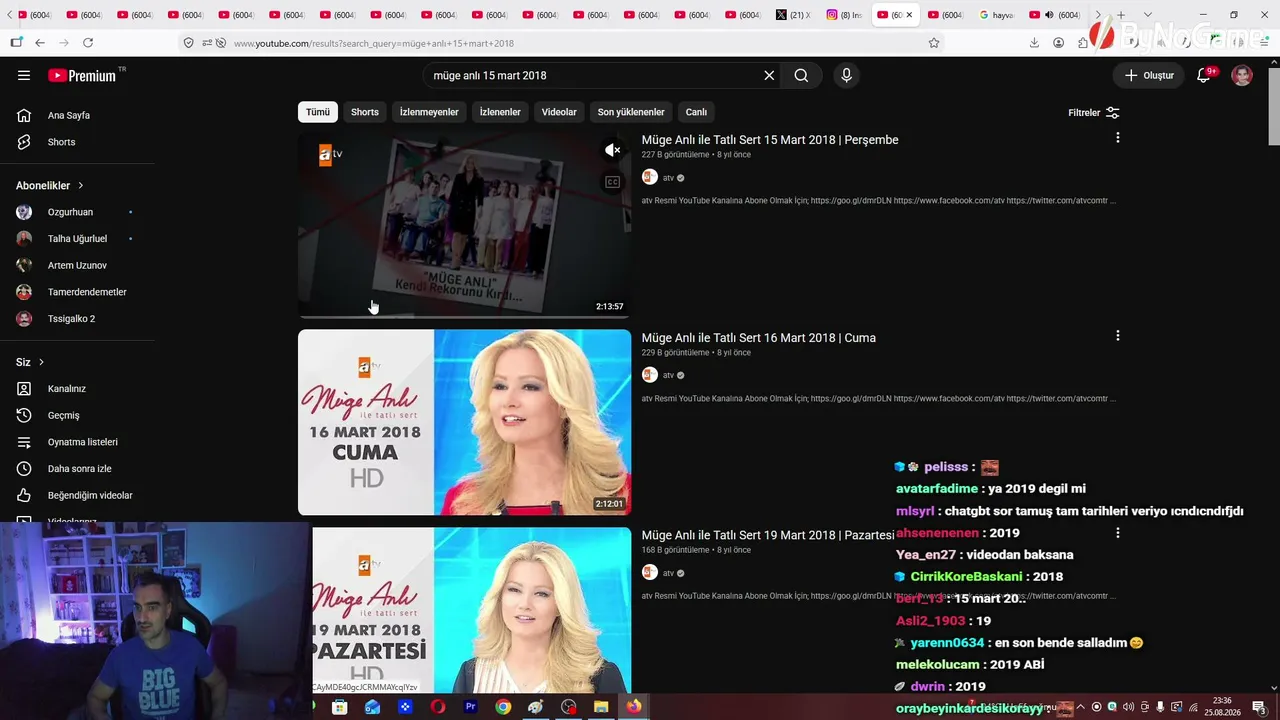The height and width of the screenshot is (720, 1280).
Task: Bookmark this page with the star icon
Action: coord(934,43)
